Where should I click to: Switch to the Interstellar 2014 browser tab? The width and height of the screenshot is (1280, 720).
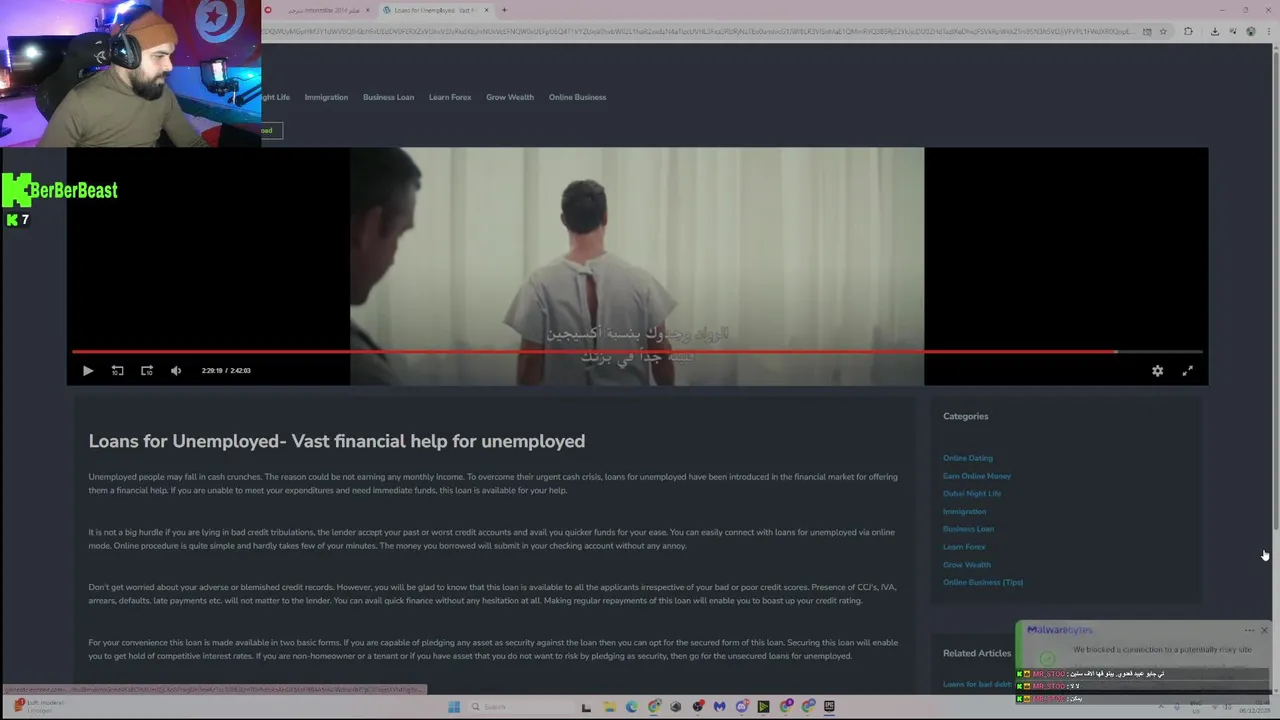[x=318, y=10]
